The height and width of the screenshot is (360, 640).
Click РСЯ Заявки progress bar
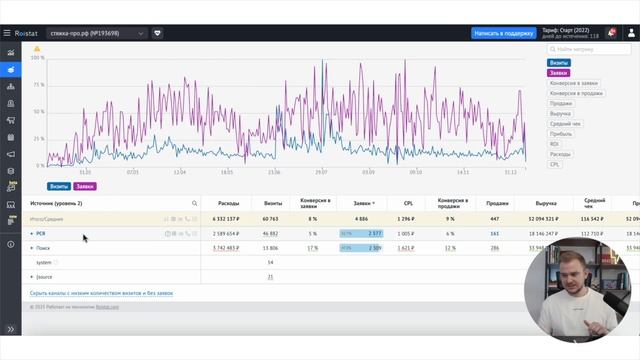coord(361,234)
